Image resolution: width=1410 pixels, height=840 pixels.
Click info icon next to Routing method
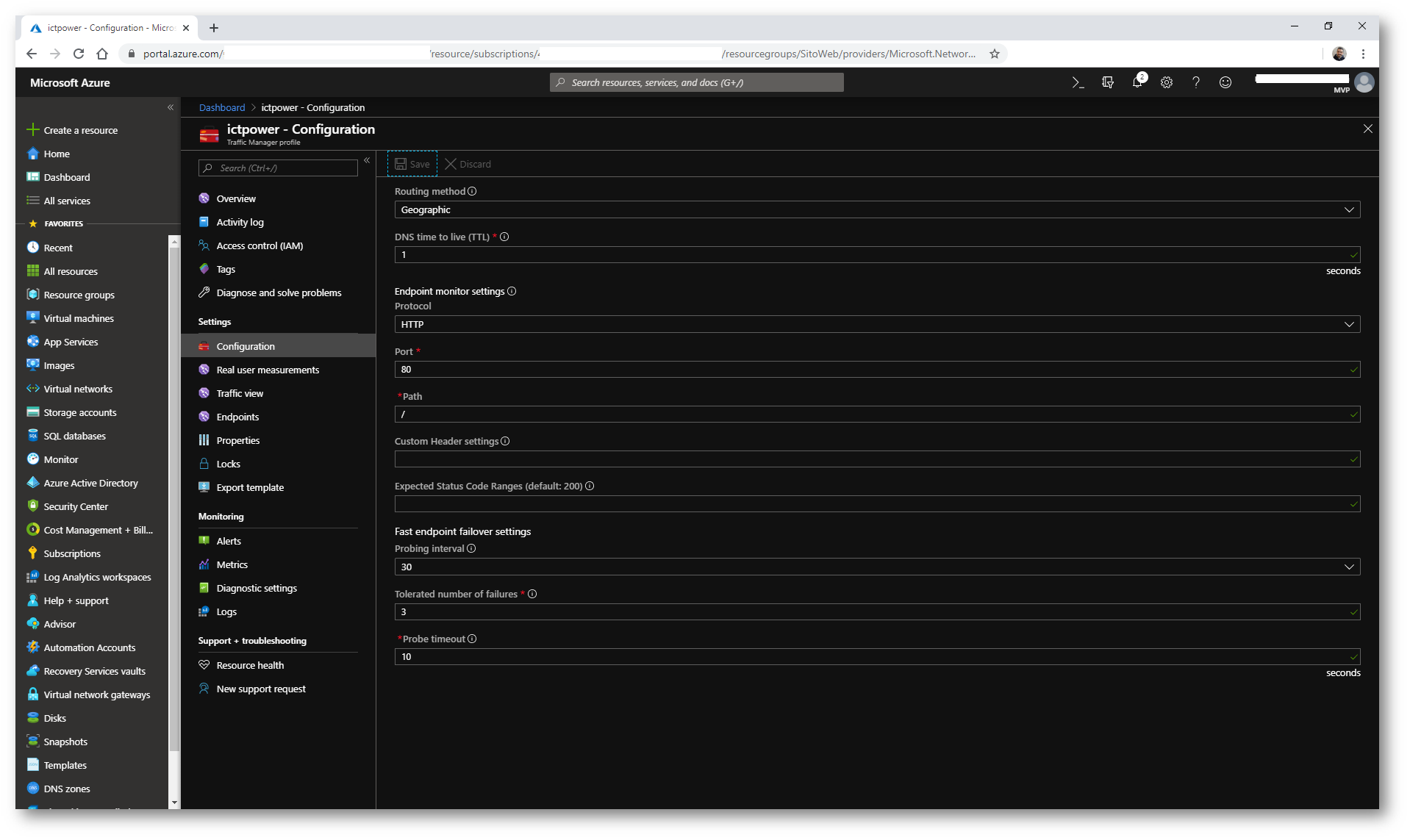click(x=473, y=192)
